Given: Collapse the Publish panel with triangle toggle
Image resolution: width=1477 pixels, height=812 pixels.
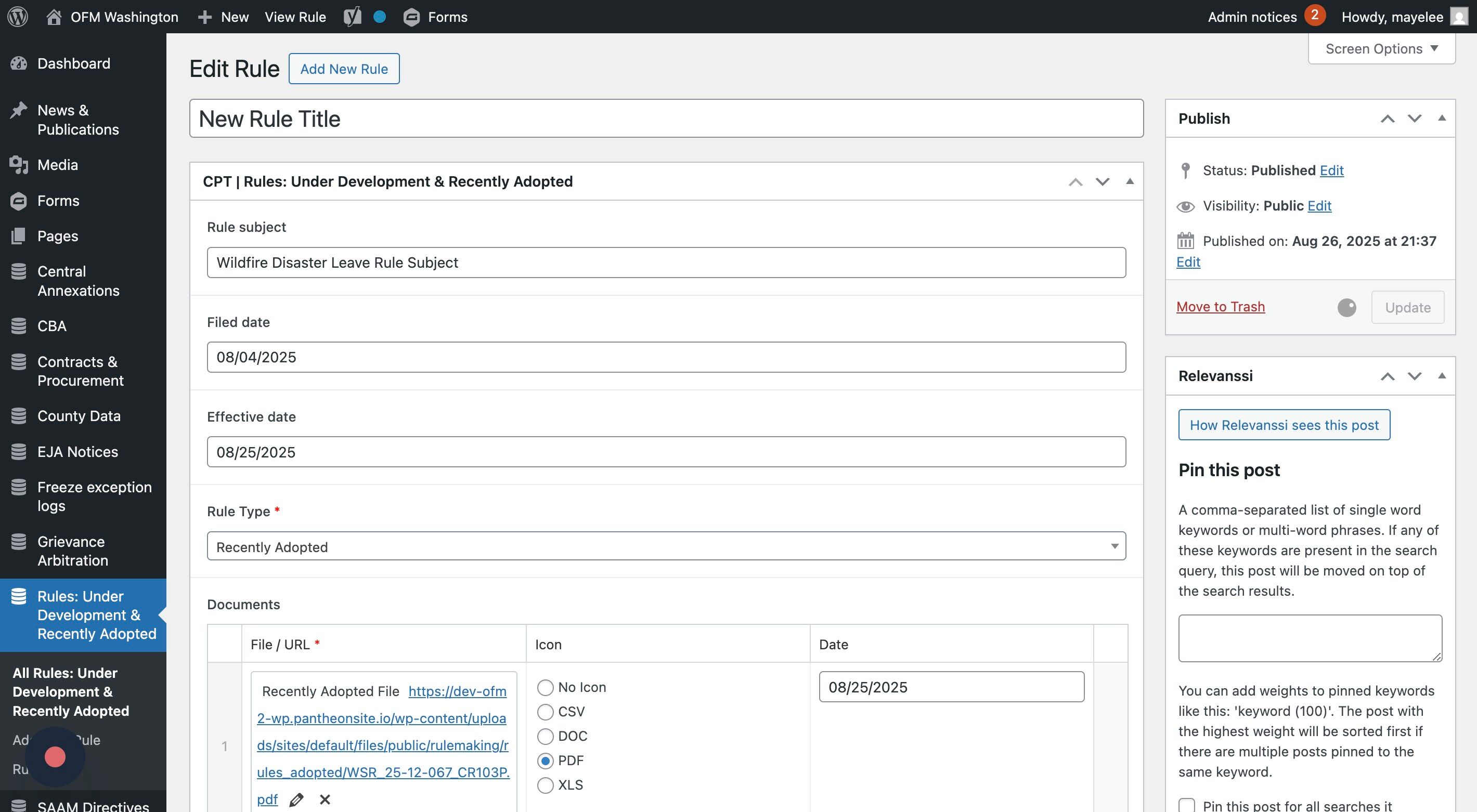Looking at the screenshot, I should [1442, 118].
